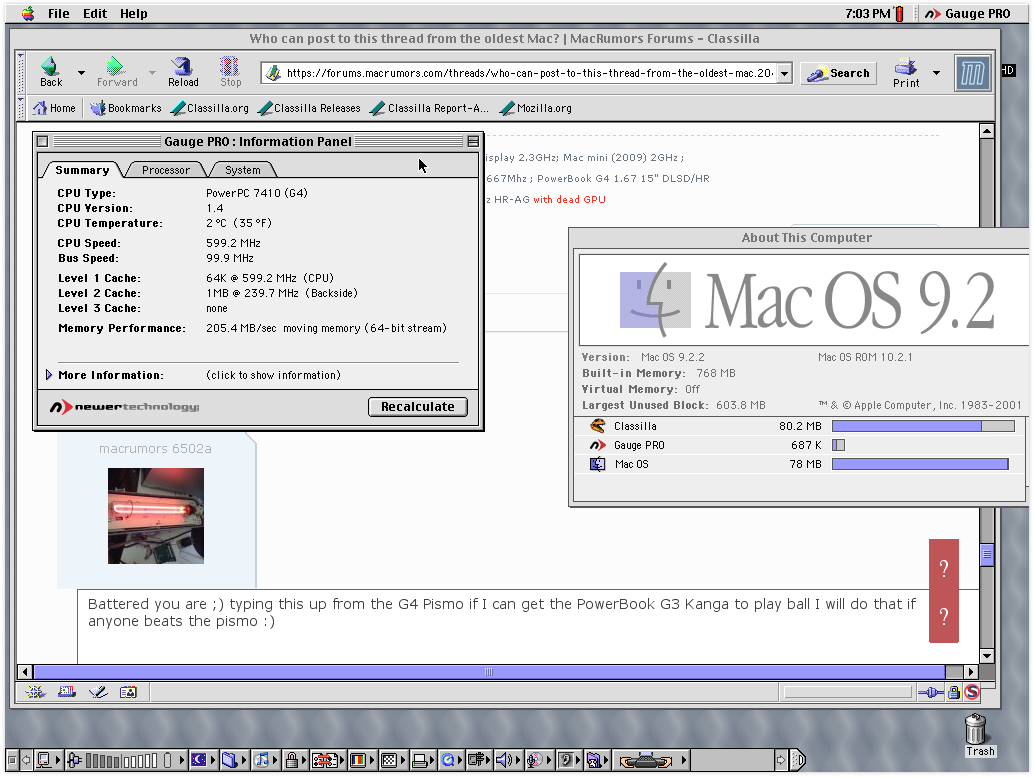This screenshot has height=778, width=1034.
Task: Open Address Book icon in status bar
Action: (x=129, y=692)
